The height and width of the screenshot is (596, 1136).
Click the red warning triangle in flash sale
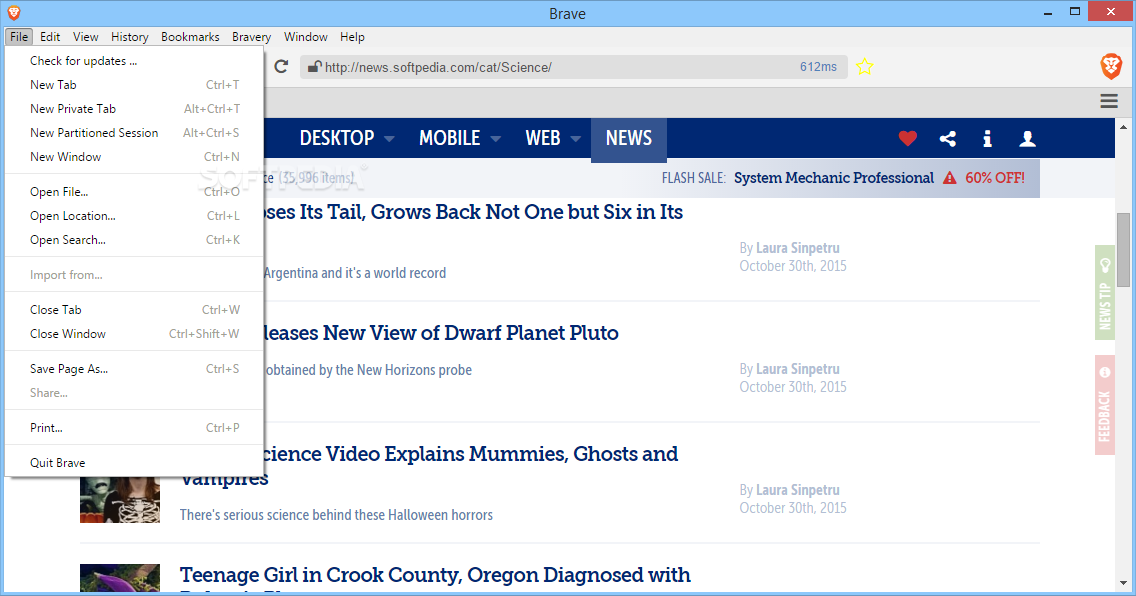(x=949, y=178)
